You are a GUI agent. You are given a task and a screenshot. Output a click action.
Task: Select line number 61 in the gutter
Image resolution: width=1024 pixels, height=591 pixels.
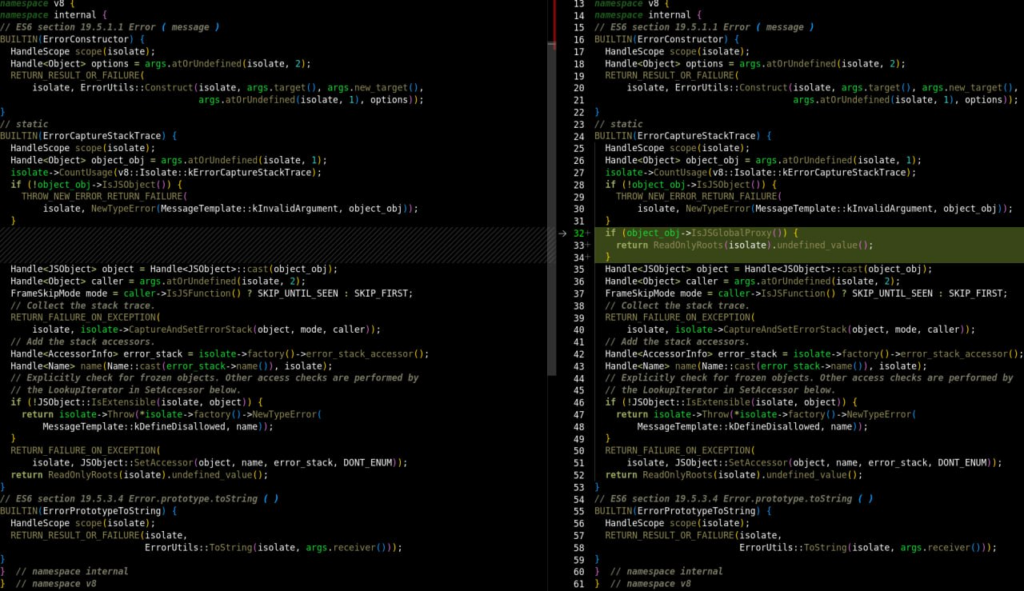[x=577, y=583]
